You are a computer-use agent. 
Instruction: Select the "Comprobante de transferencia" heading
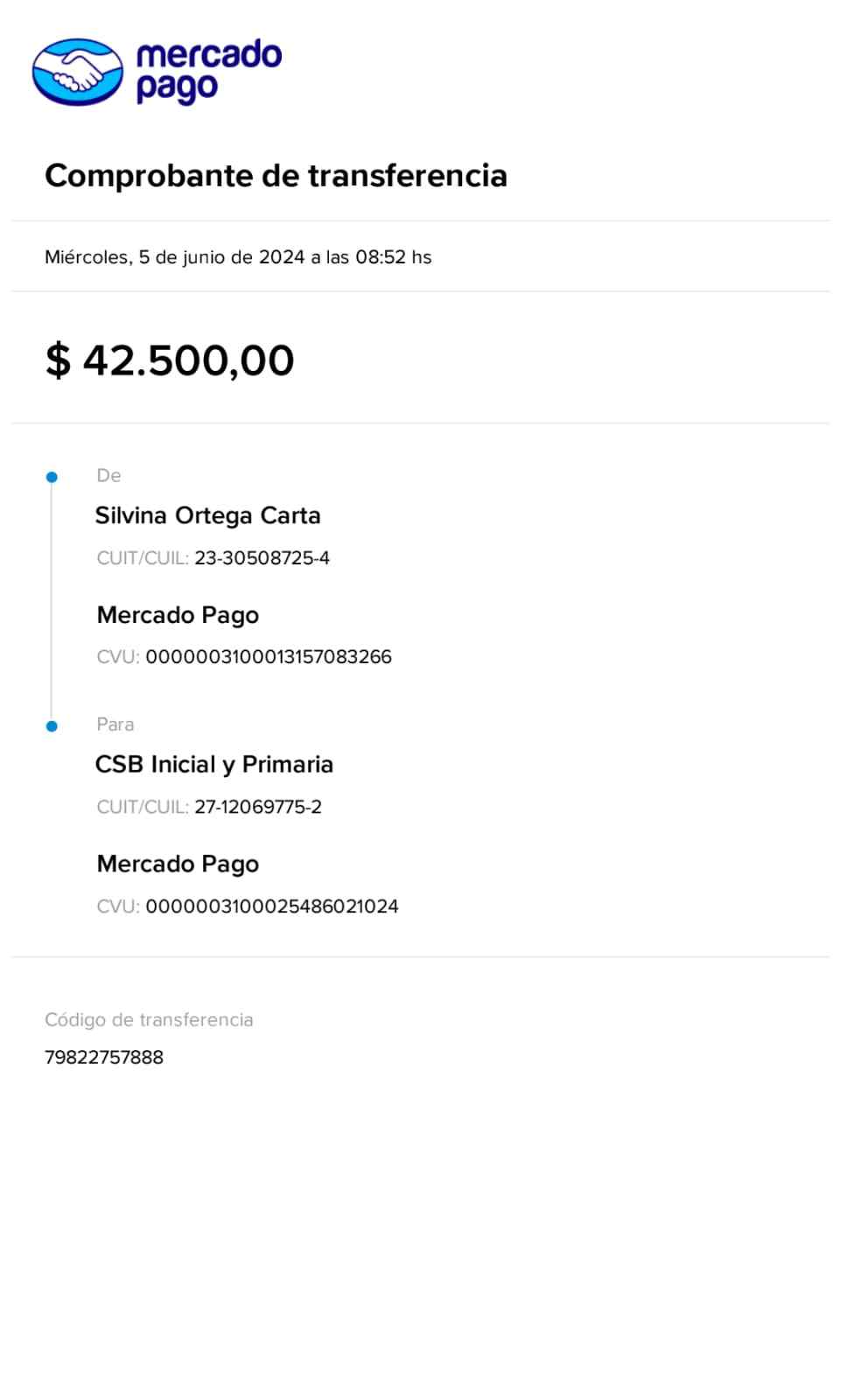[x=276, y=176]
